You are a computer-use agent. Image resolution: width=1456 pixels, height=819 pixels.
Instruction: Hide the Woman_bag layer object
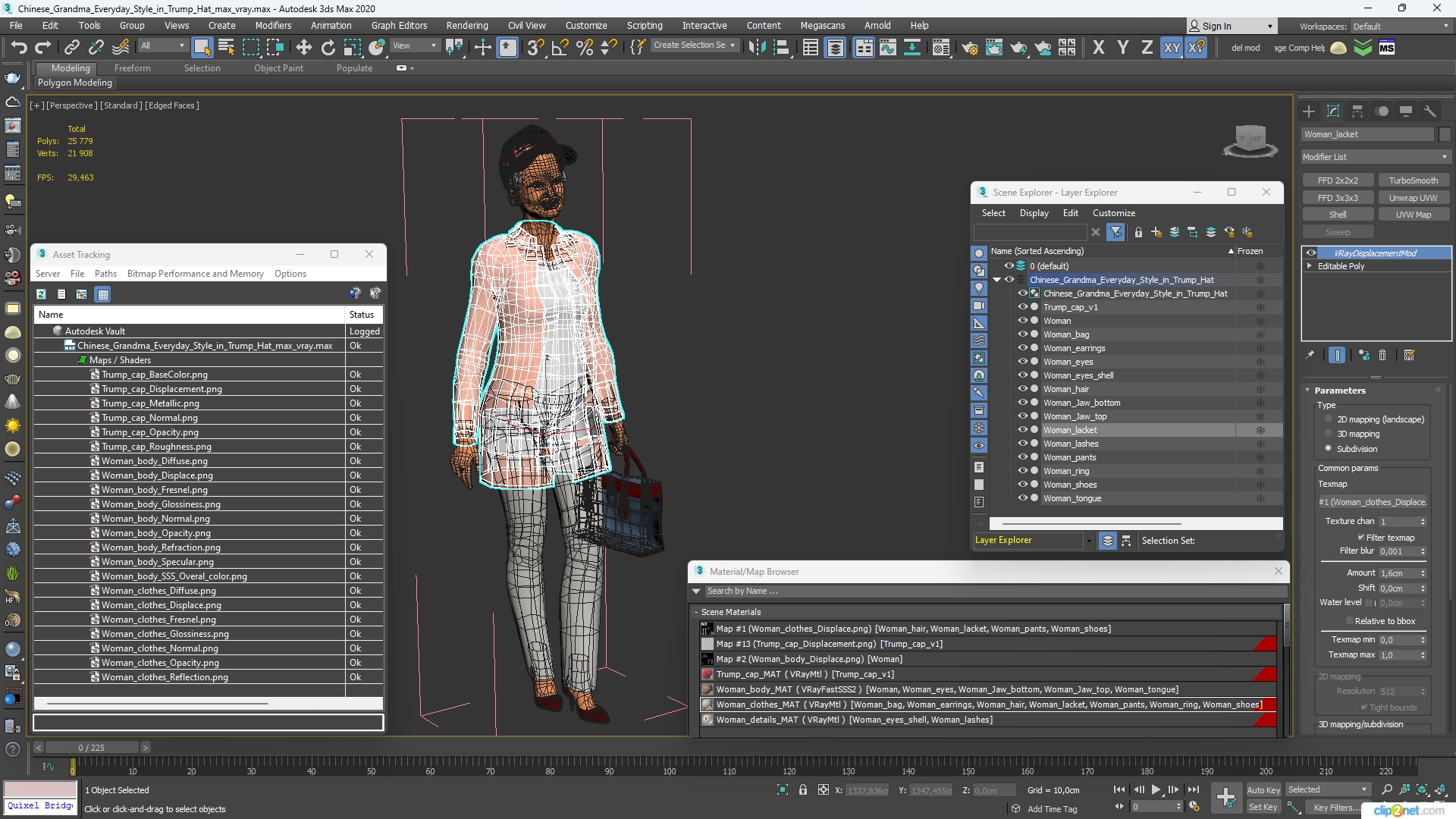[x=1022, y=334]
